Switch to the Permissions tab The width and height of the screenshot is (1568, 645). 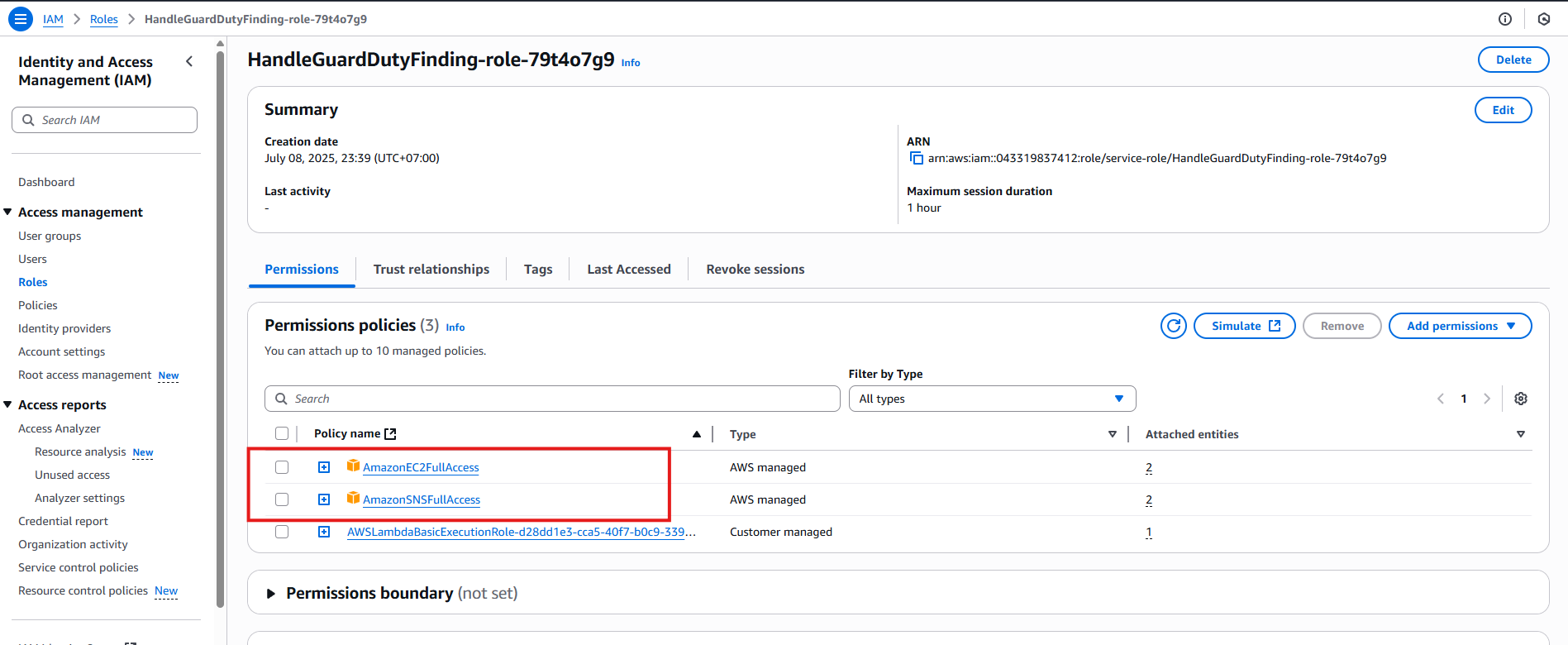pyautogui.click(x=302, y=270)
